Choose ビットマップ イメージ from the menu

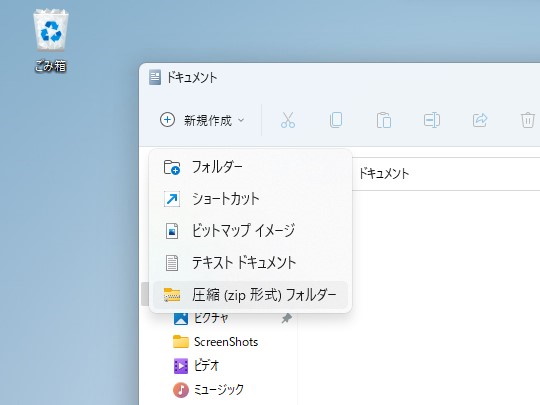[x=250, y=231]
